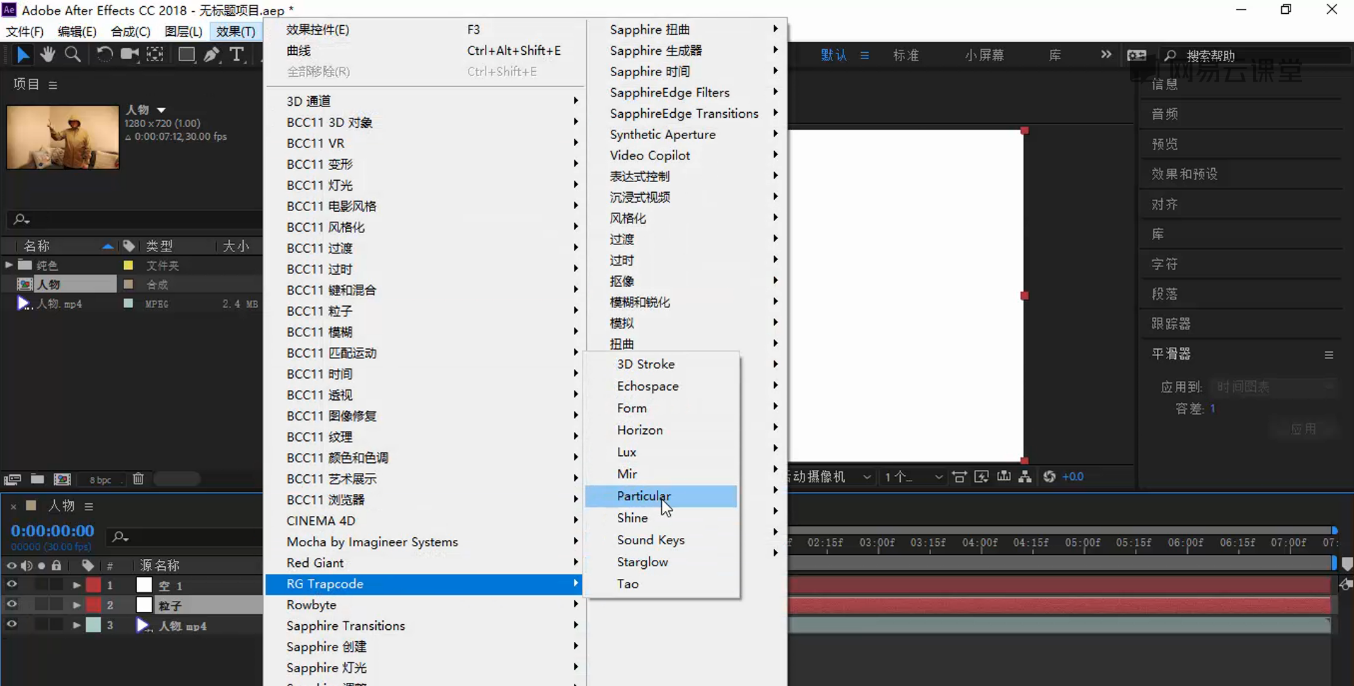Open the Red Giant effects submenu

click(424, 563)
